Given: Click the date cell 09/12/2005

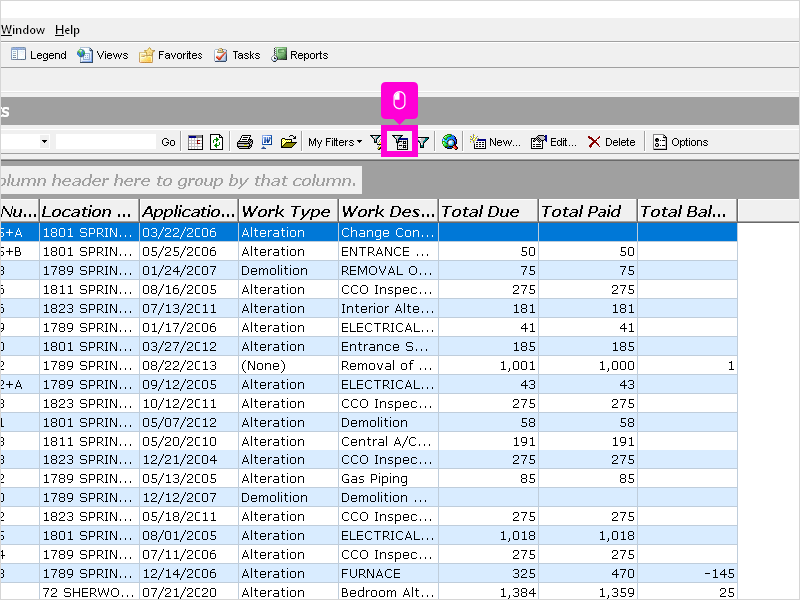Looking at the screenshot, I should [189, 385].
